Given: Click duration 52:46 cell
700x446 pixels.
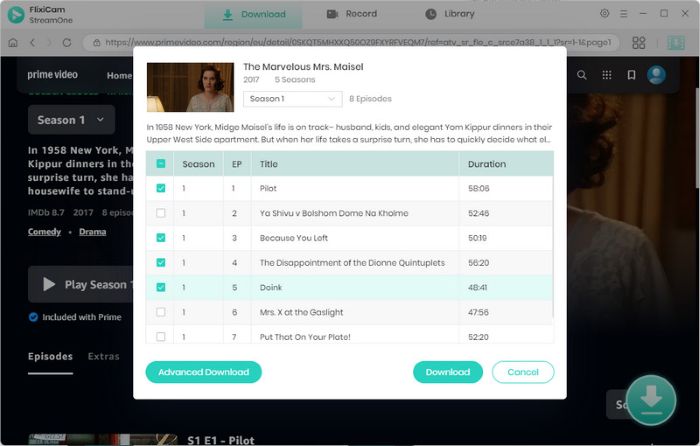Looking at the screenshot, I should click(x=505, y=213).
